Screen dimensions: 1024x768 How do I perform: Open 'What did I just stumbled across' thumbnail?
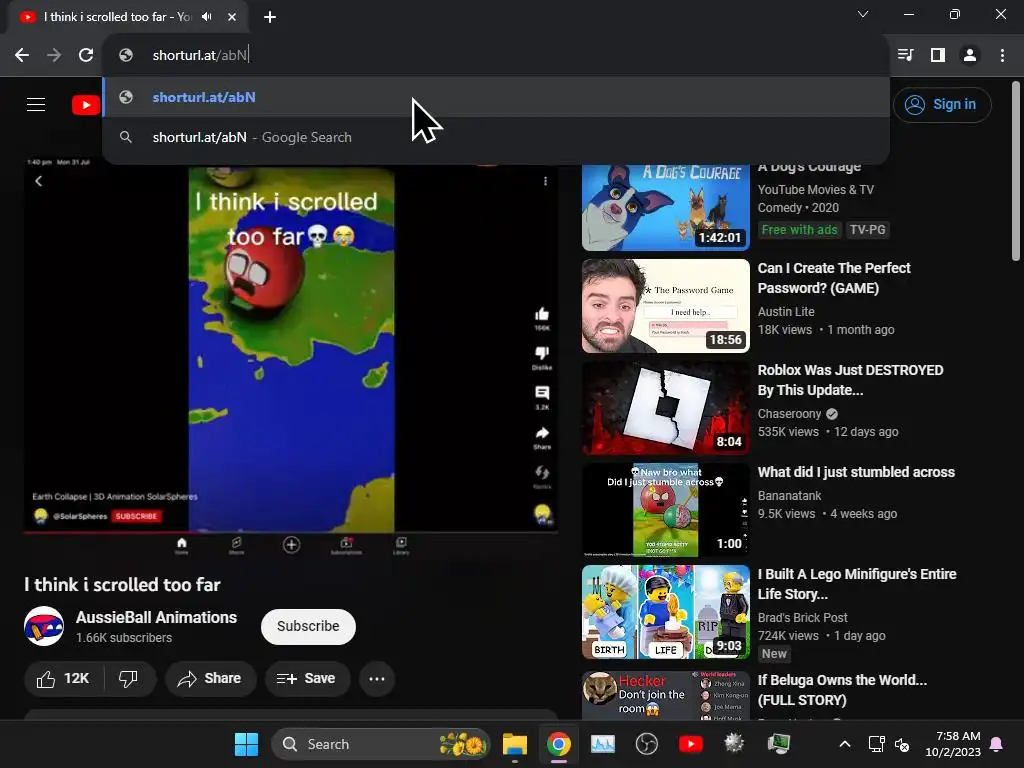click(665, 510)
